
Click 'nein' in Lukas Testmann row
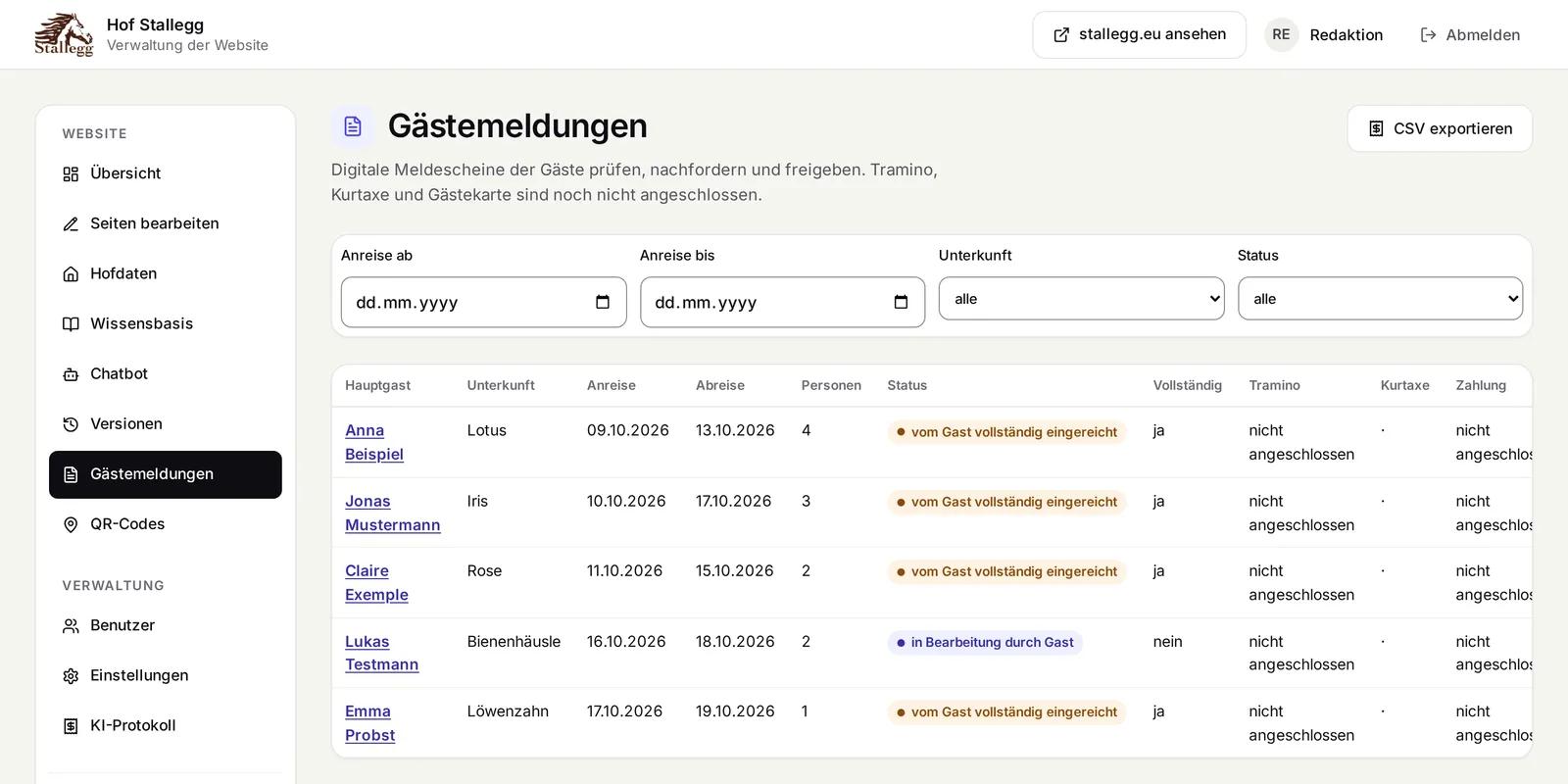1167,642
